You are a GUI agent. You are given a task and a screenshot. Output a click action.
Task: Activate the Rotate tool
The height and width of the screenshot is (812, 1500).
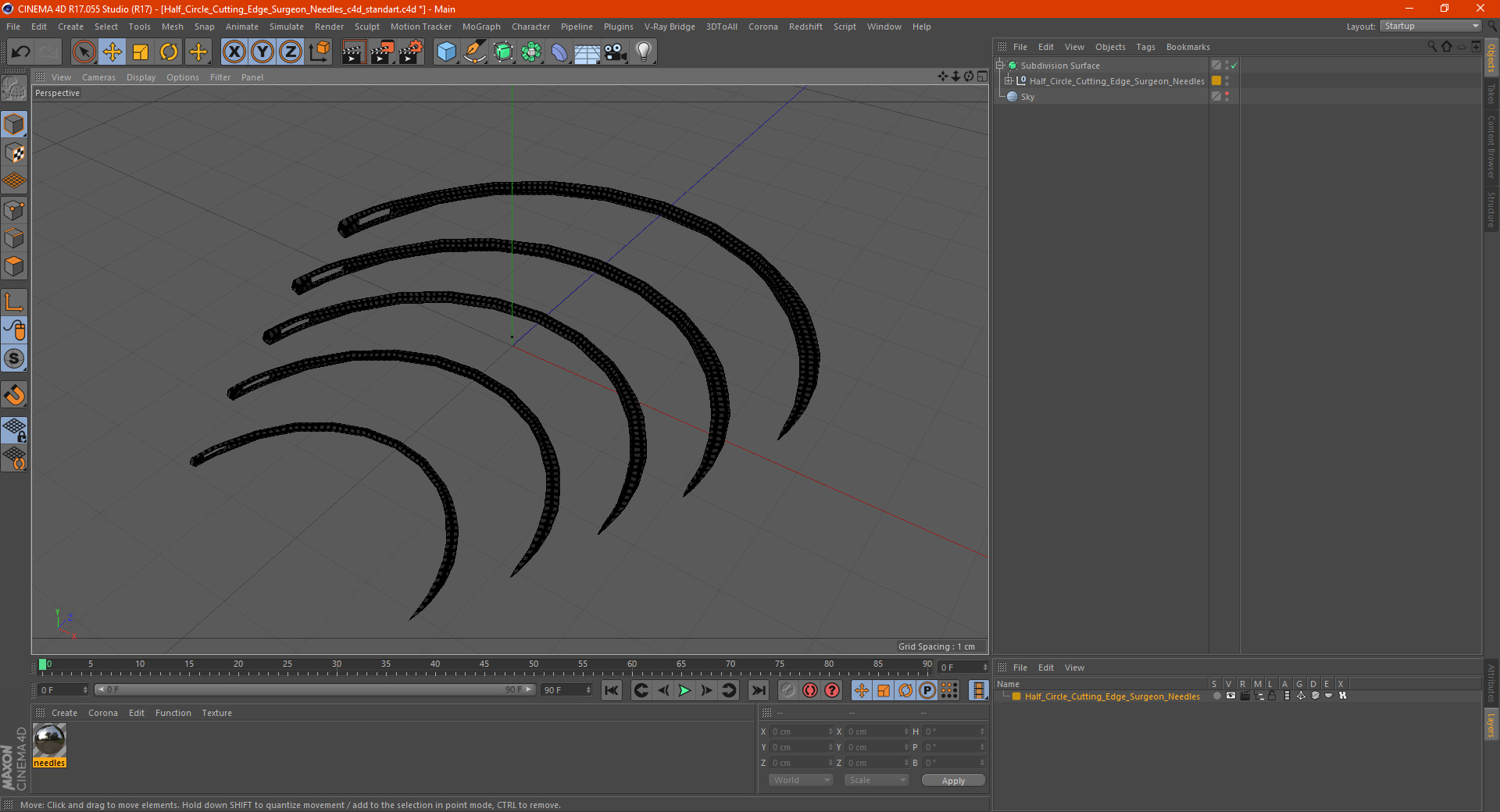click(x=169, y=52)
